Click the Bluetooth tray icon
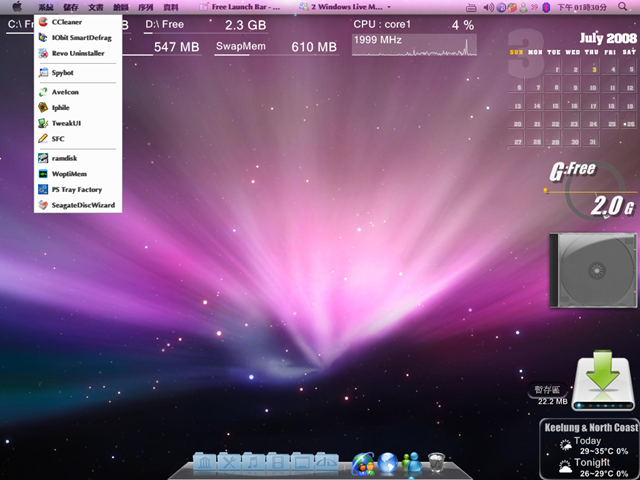Image resolution: width=640 pixels, height=480 pixels. click(546, 7)
